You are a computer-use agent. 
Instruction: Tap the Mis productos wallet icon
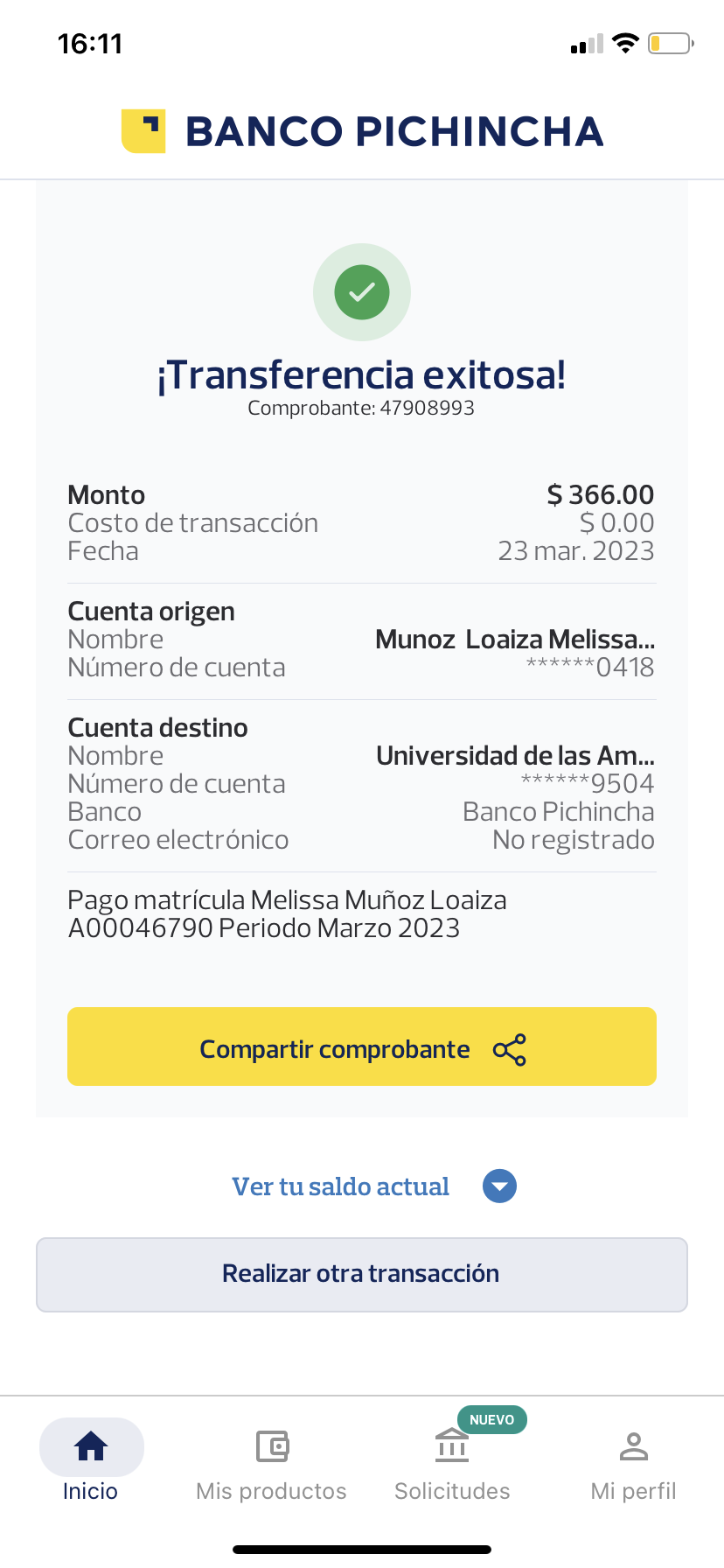pyautogui.click(x=272, y=1446)
